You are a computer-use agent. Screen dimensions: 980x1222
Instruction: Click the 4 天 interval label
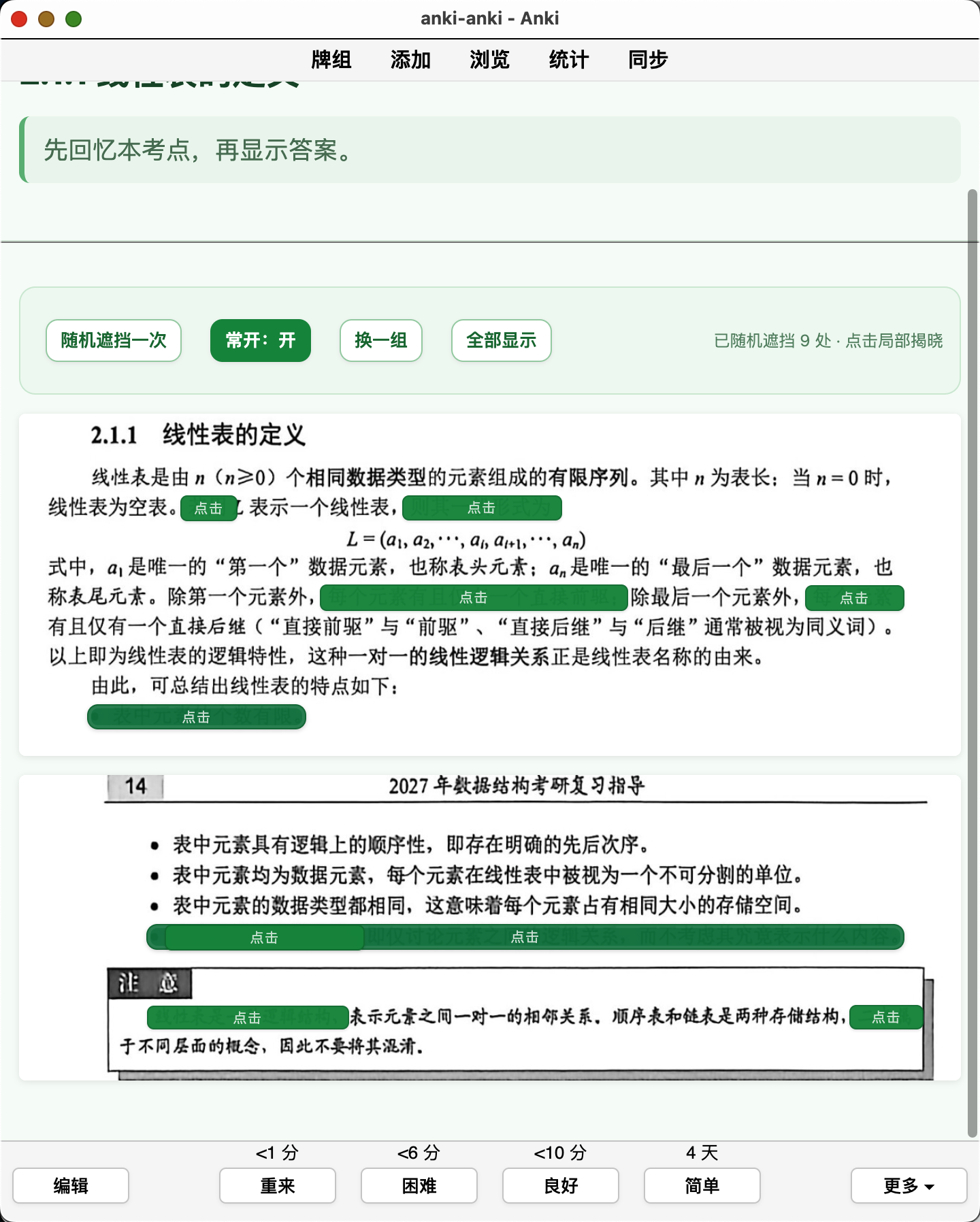pyautogui.click(x=702, y=1153)
